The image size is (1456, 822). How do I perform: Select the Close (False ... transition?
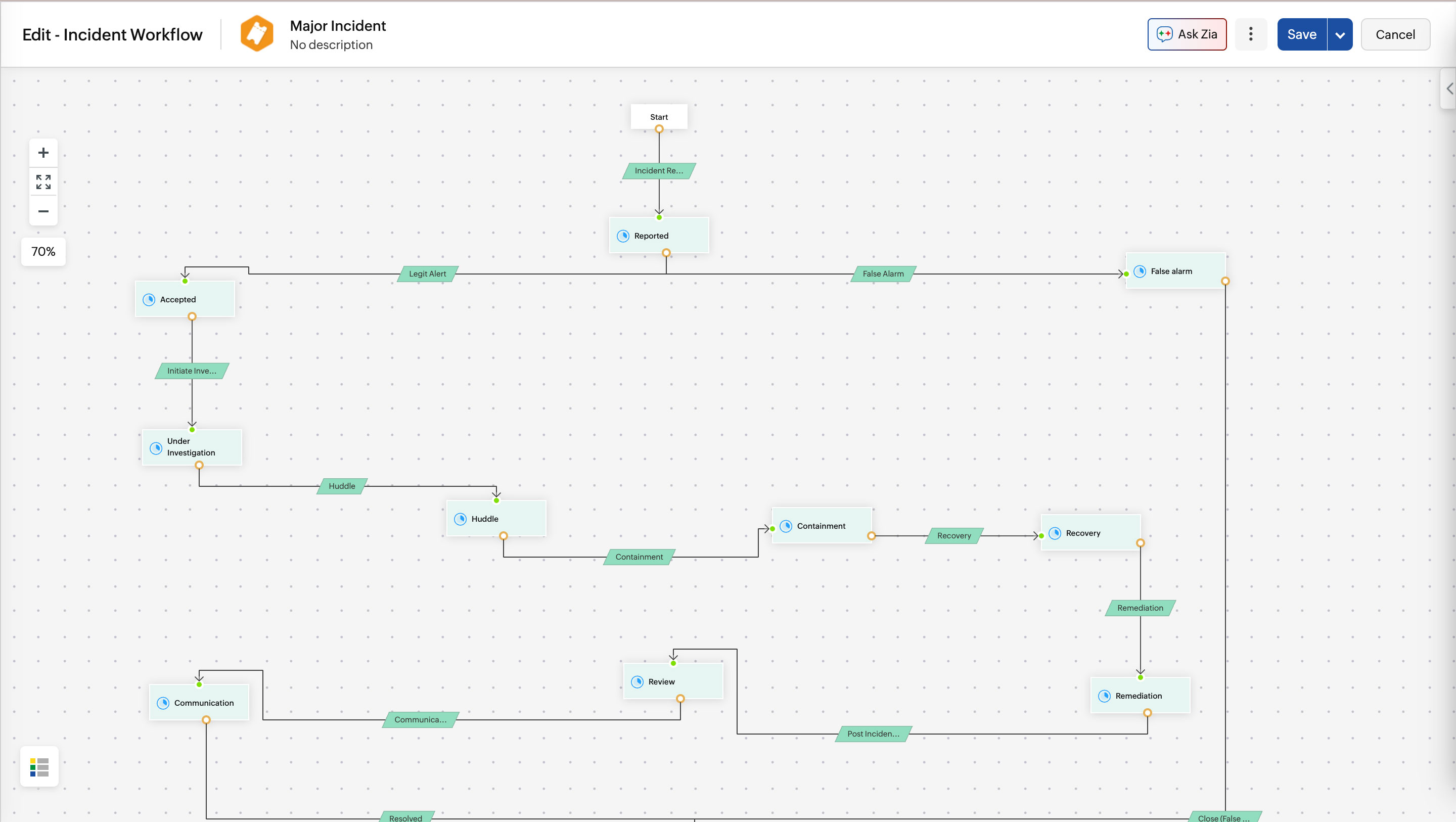click(x=1224, y=817)
